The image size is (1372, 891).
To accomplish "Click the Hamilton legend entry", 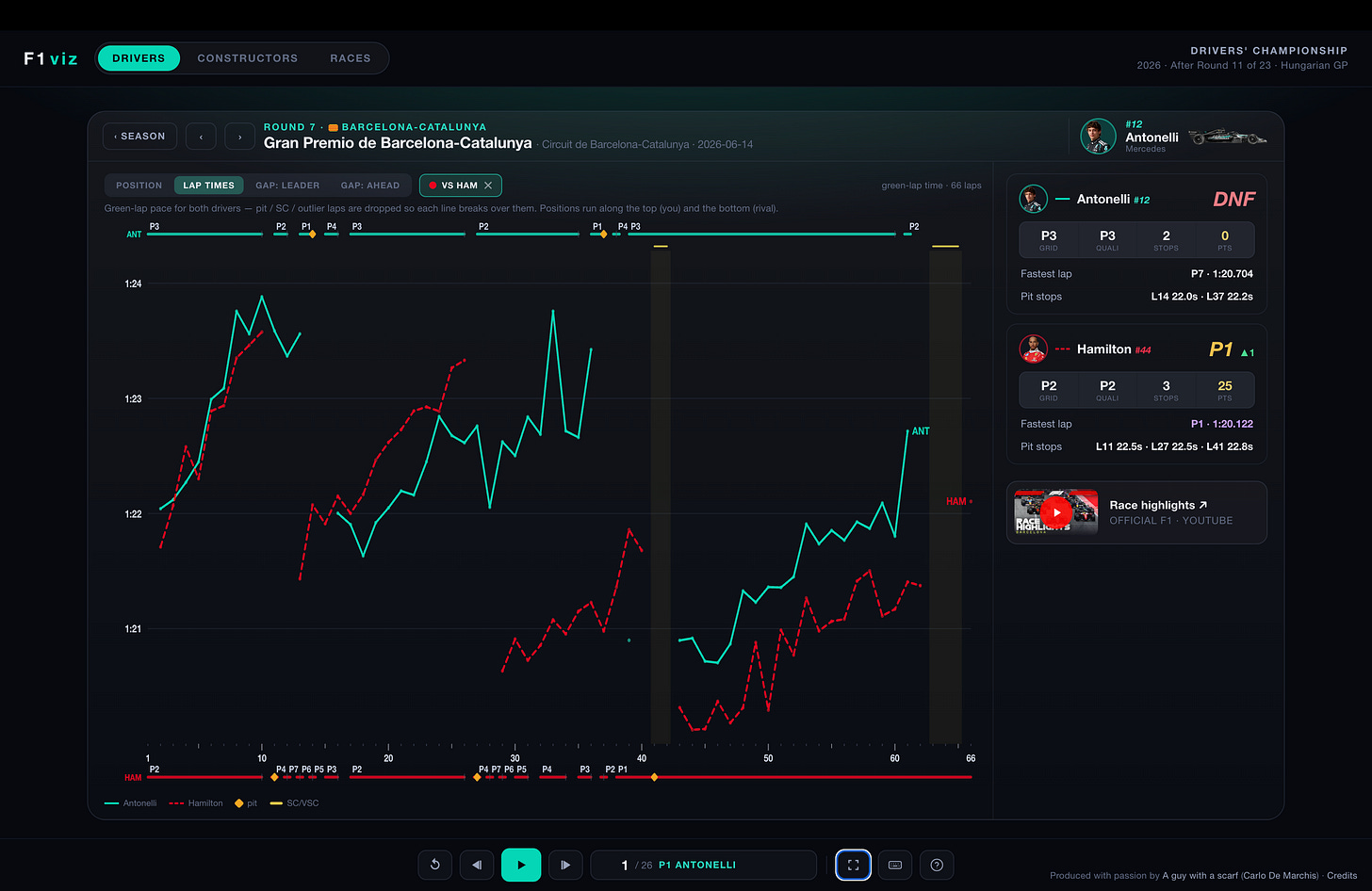I will coord(196,803).
